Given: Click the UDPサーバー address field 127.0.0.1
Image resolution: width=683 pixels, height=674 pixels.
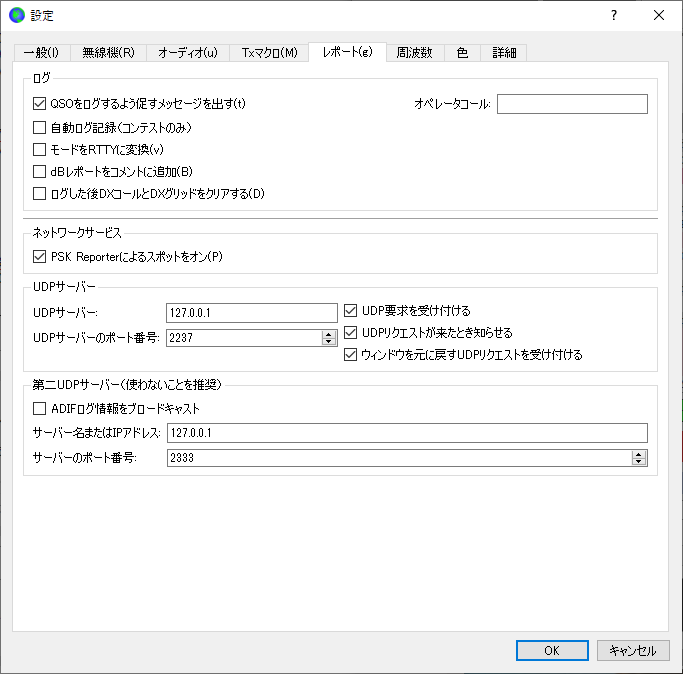Looking at the screenshot, I should pyautogui.click(x=251, y=313).
